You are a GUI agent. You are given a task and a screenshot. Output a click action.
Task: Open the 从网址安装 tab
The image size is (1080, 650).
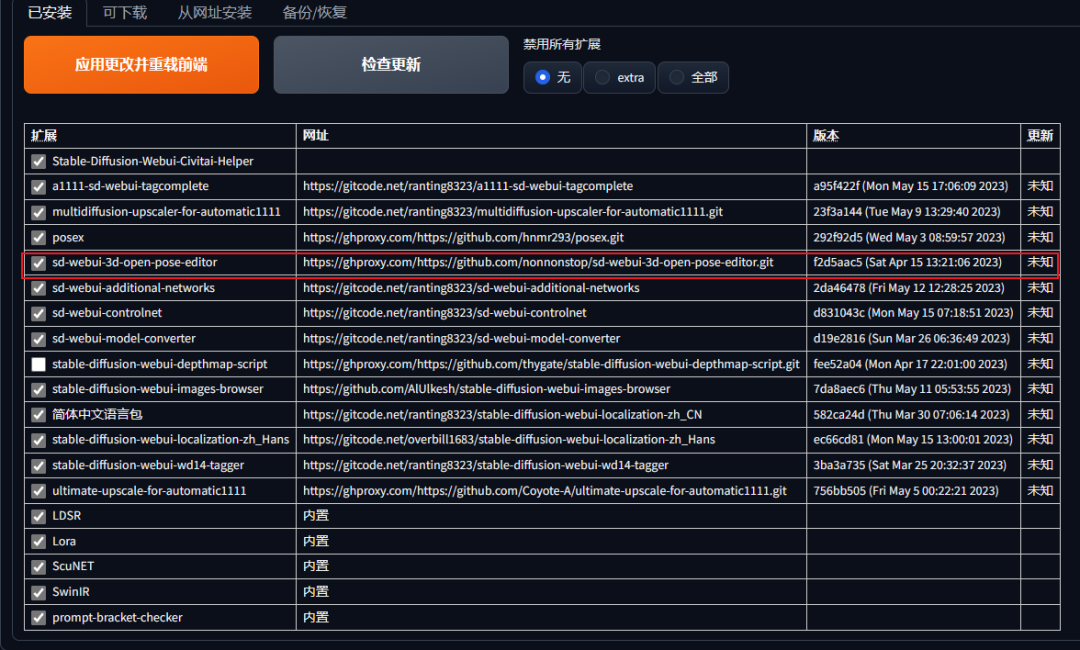click(x=214, y=12)
